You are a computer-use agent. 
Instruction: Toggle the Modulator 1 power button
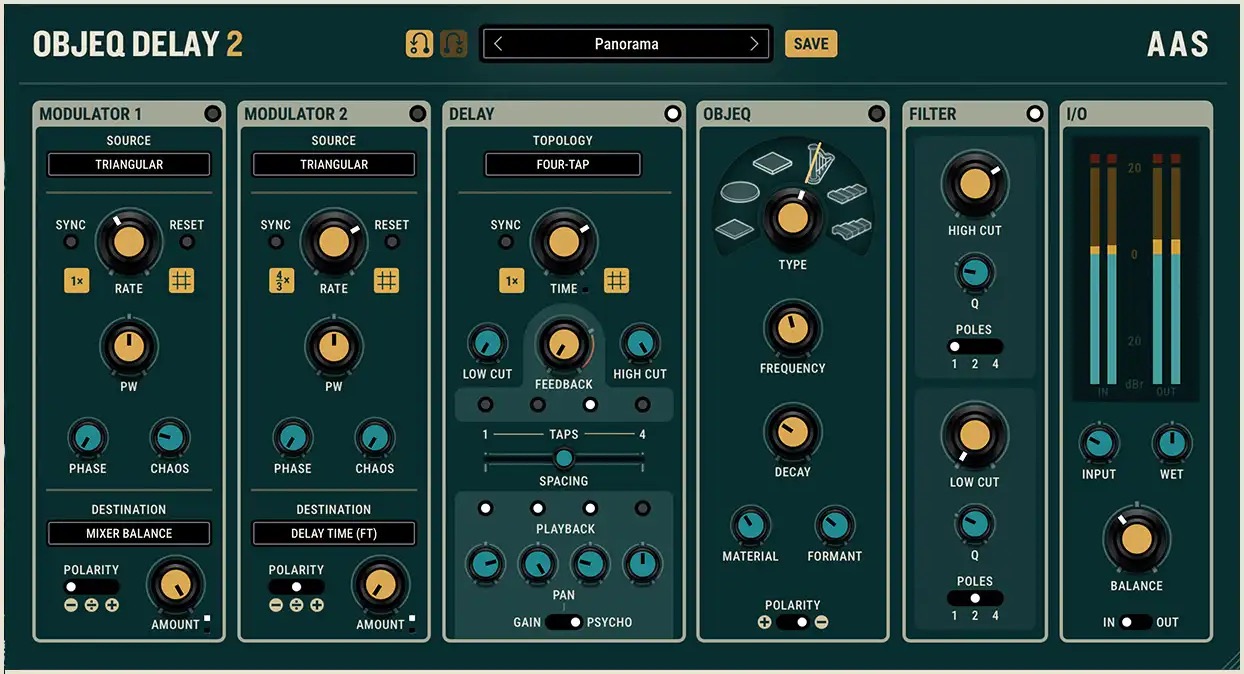tap(212, 114)
